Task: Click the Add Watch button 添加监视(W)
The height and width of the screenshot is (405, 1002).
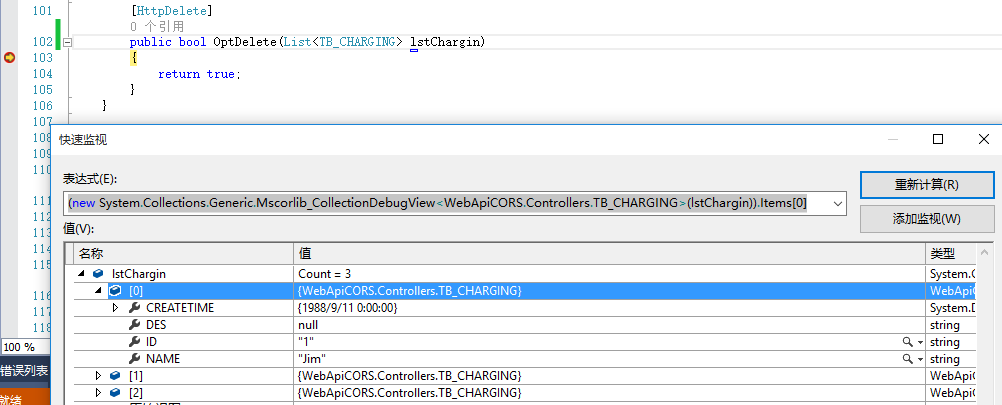Action: point(927,218)
